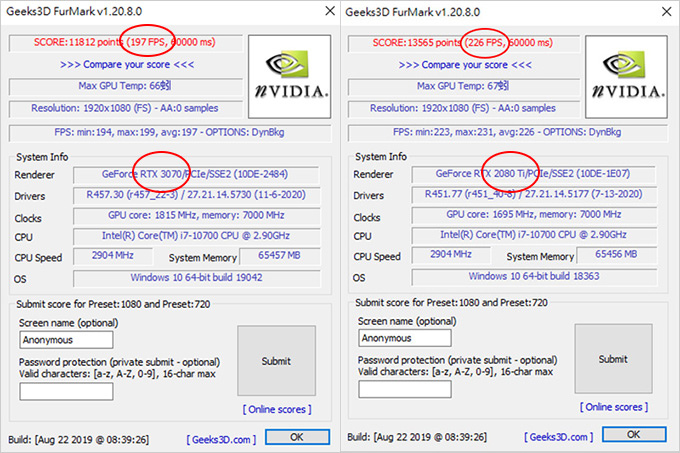Visit Geeks3D.com link in left window

pos(221,440)
